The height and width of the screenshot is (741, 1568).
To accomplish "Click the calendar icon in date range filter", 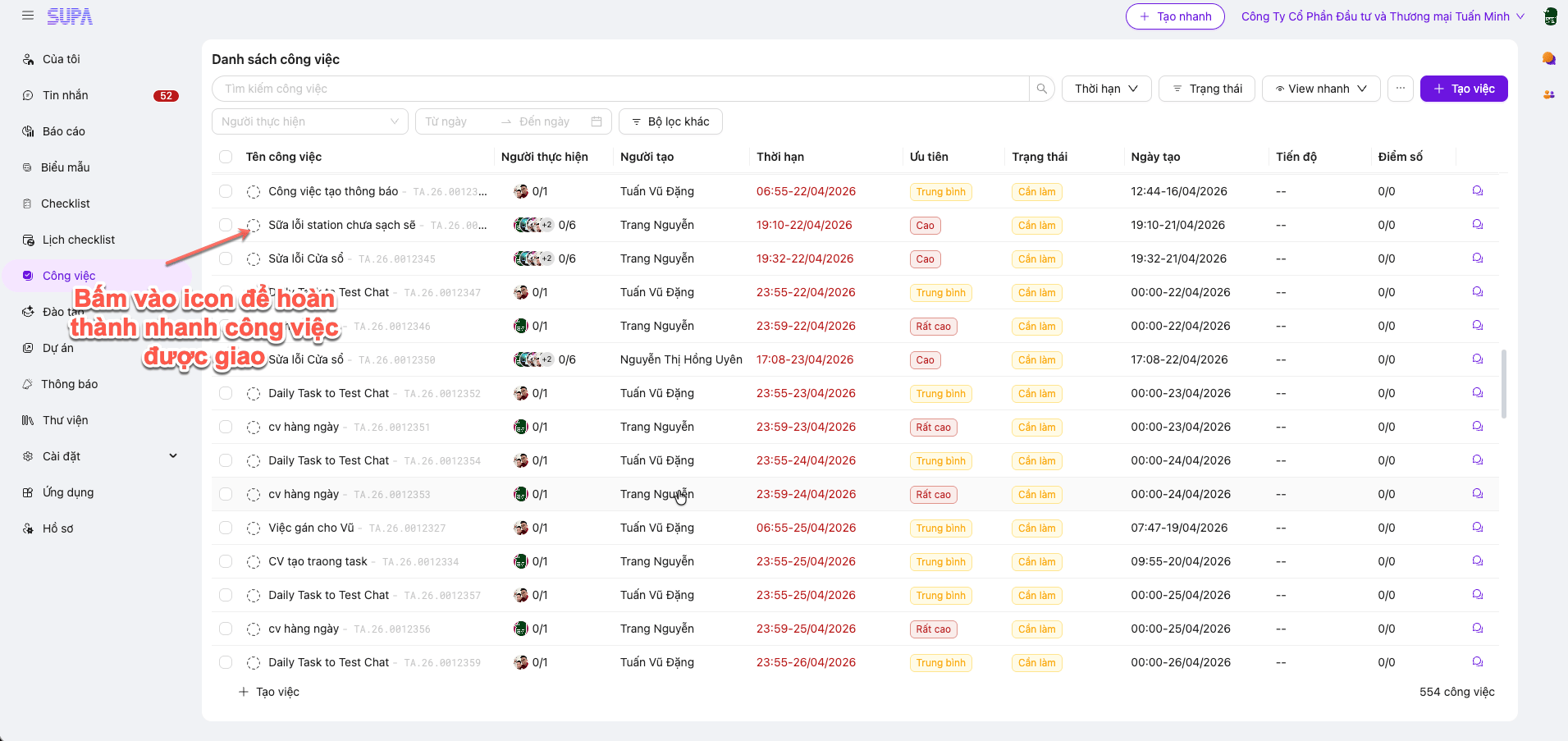I will click(x=597, y=121).
